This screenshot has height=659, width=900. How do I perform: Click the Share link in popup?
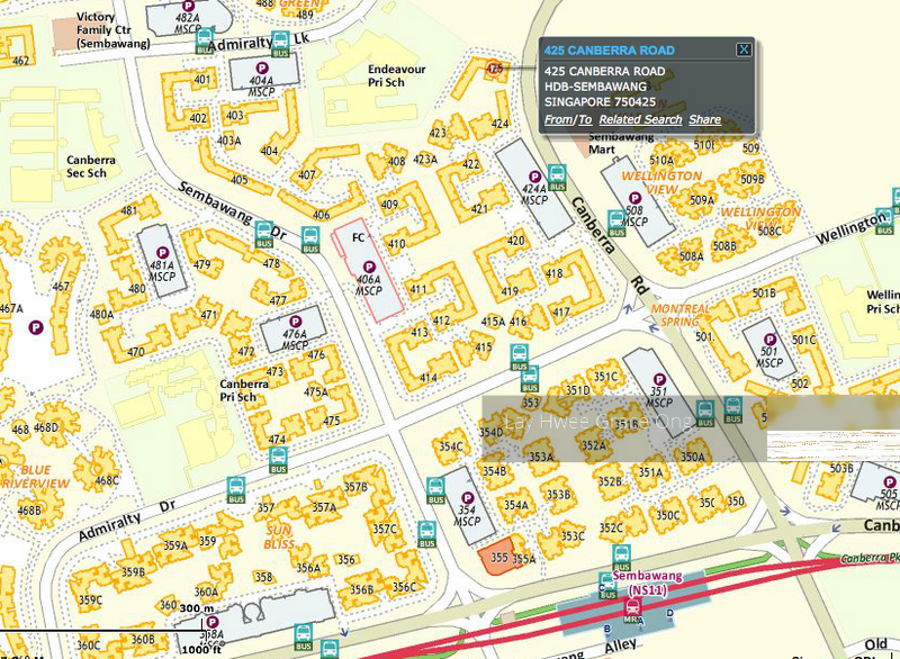(704, 120)
